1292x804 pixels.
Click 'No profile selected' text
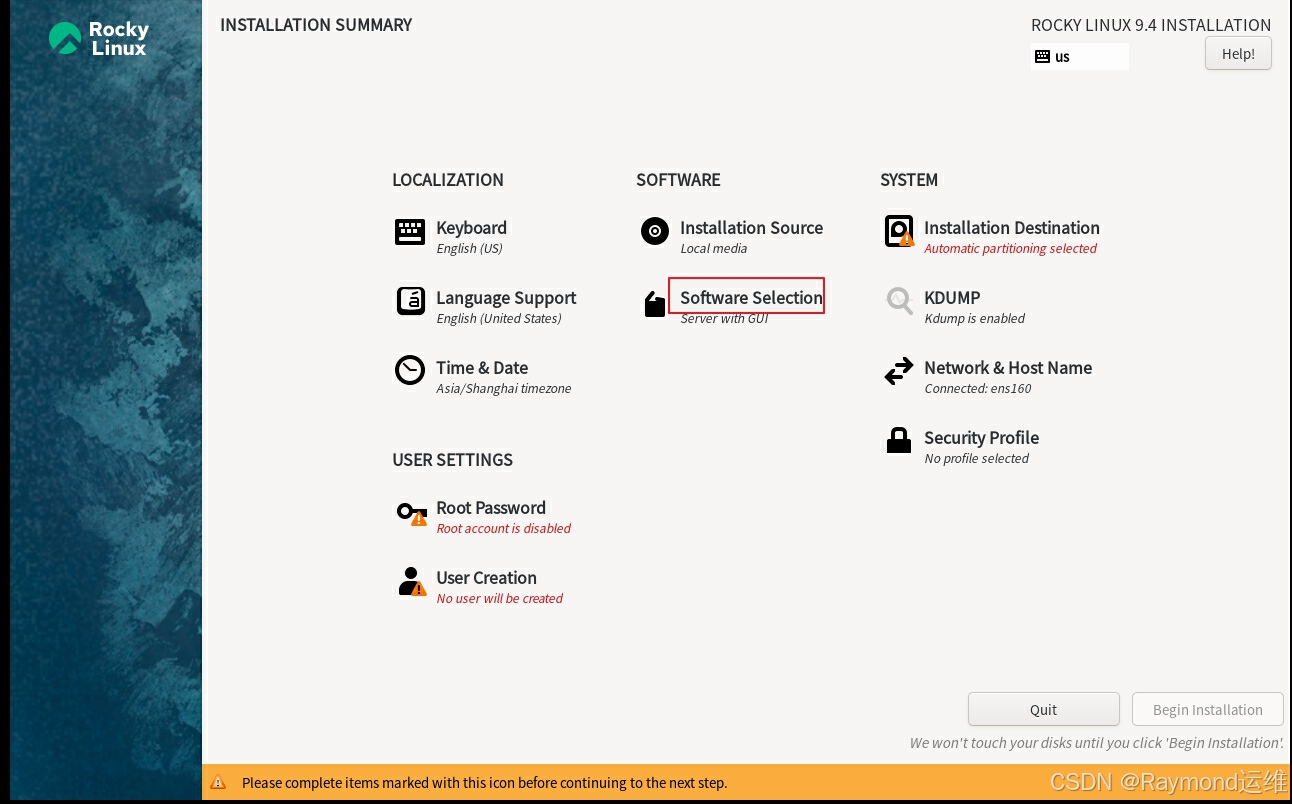(976, 459)
